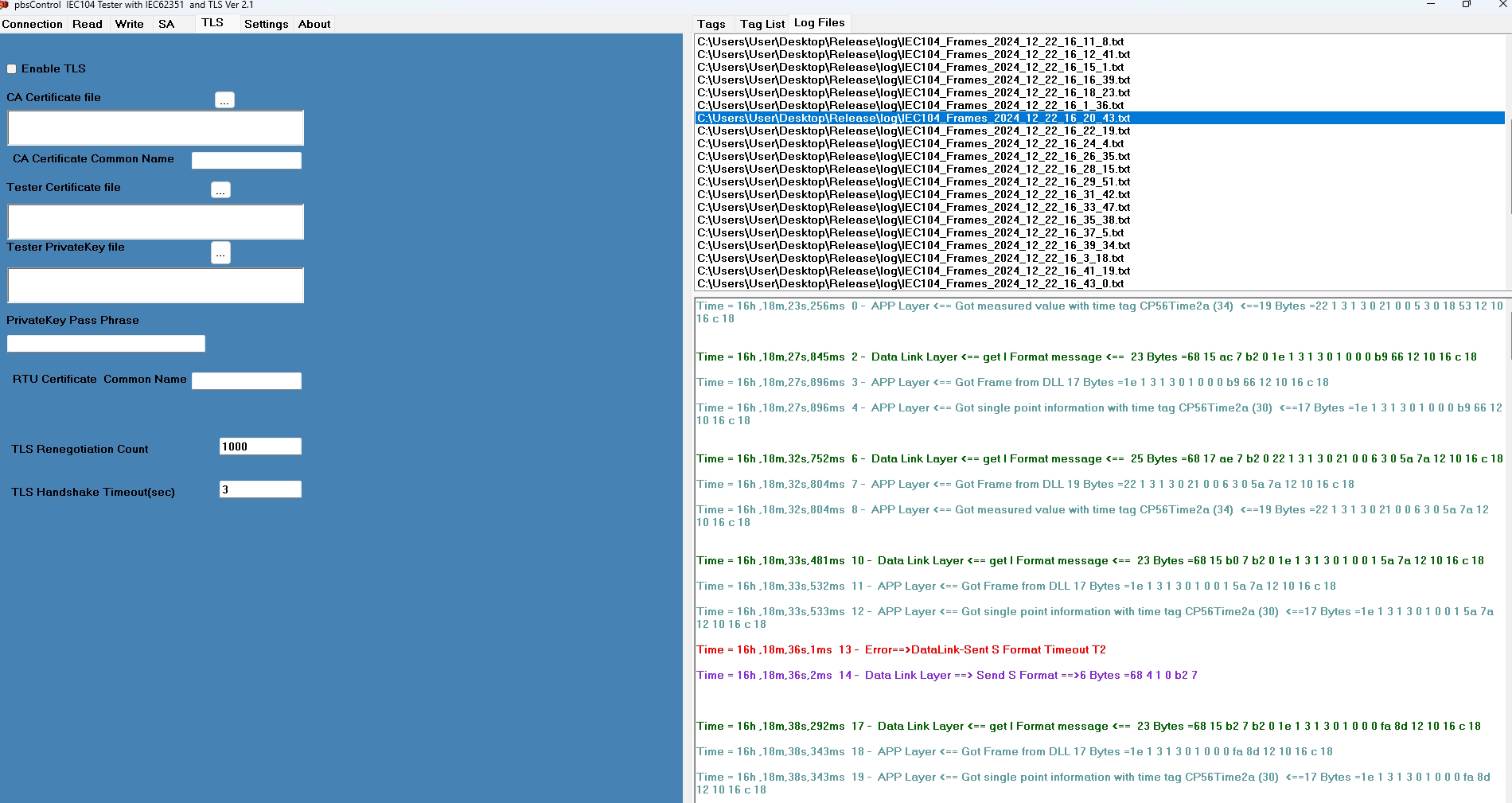Click the TLS Renegotiation Count field
This screenshot has height=803, width=1512.
pyautogui.click(x=260, y=446)
